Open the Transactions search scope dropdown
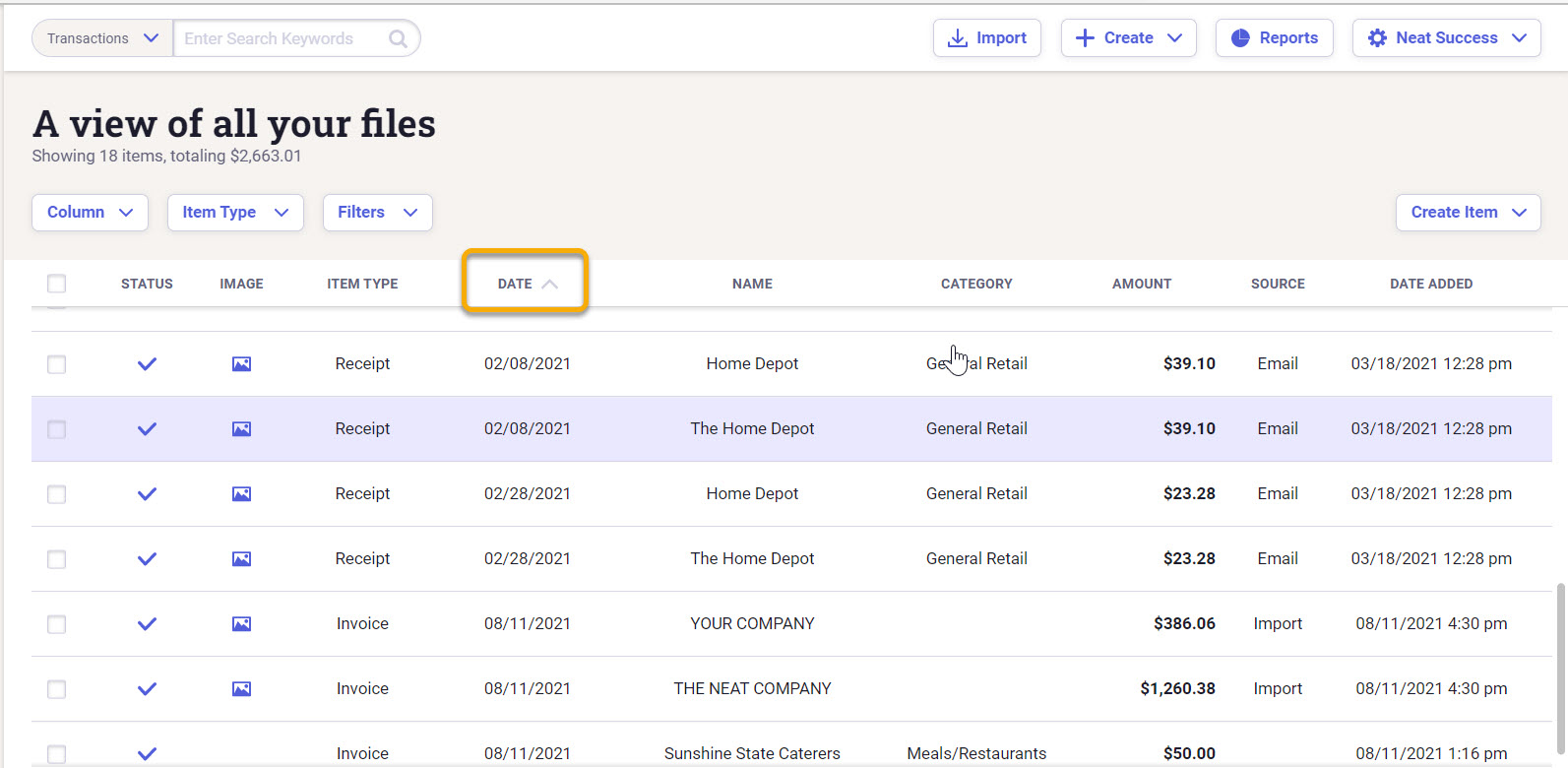This screenshot has width=1568, height=768. pyautogui.click(x=102, y=38)
